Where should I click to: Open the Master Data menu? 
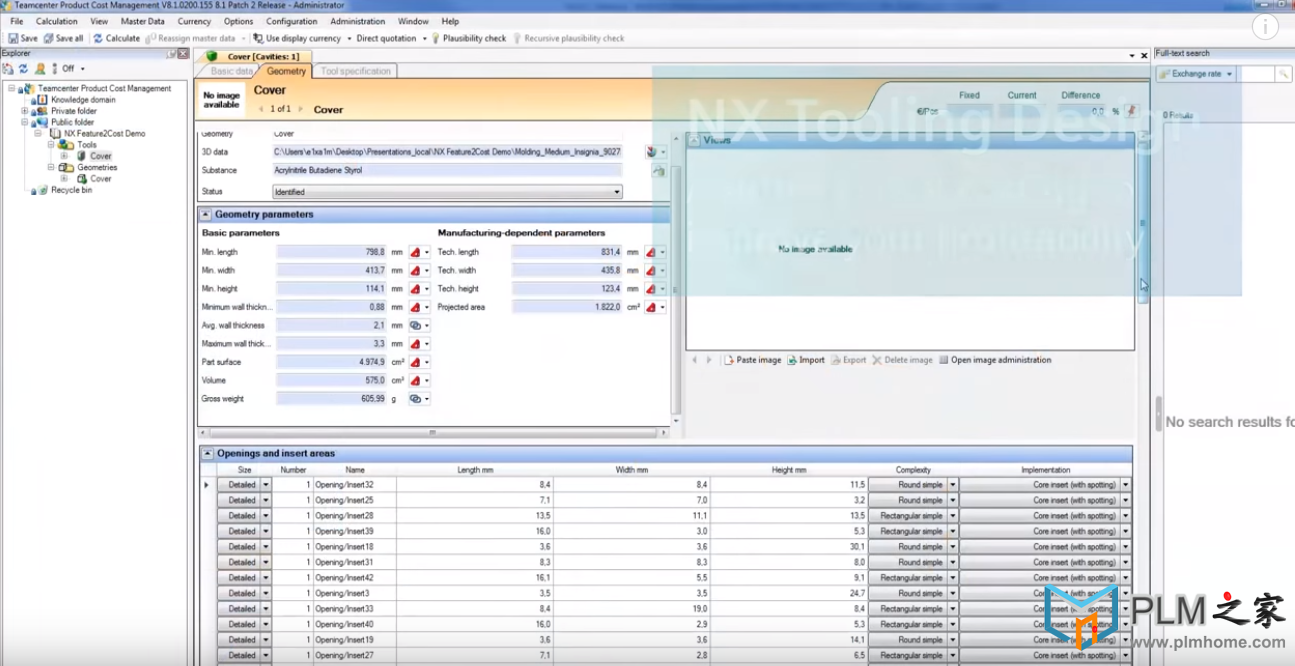142,21
